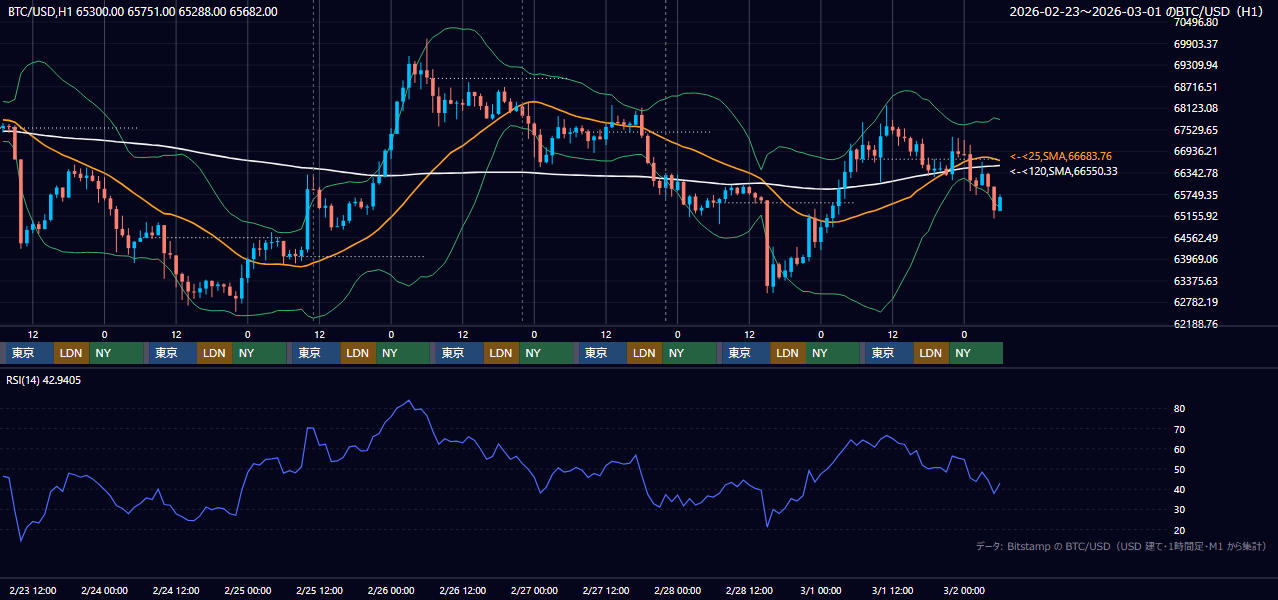The width and height of the screenshot is (1278, 600).
Task: Click the 2/26 12:00 date label
Action: (x=462, y=590)
